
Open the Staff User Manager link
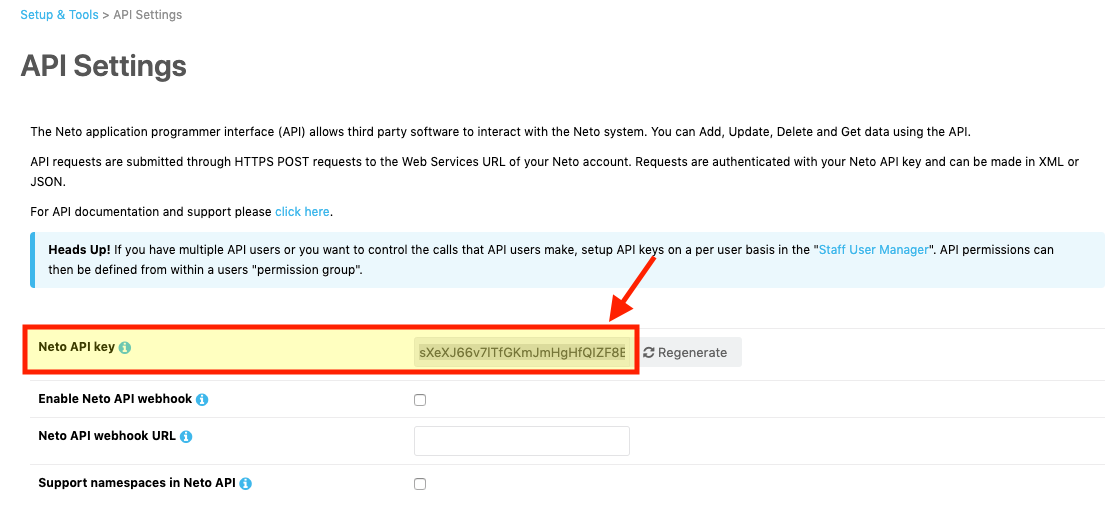click(874, 250)
